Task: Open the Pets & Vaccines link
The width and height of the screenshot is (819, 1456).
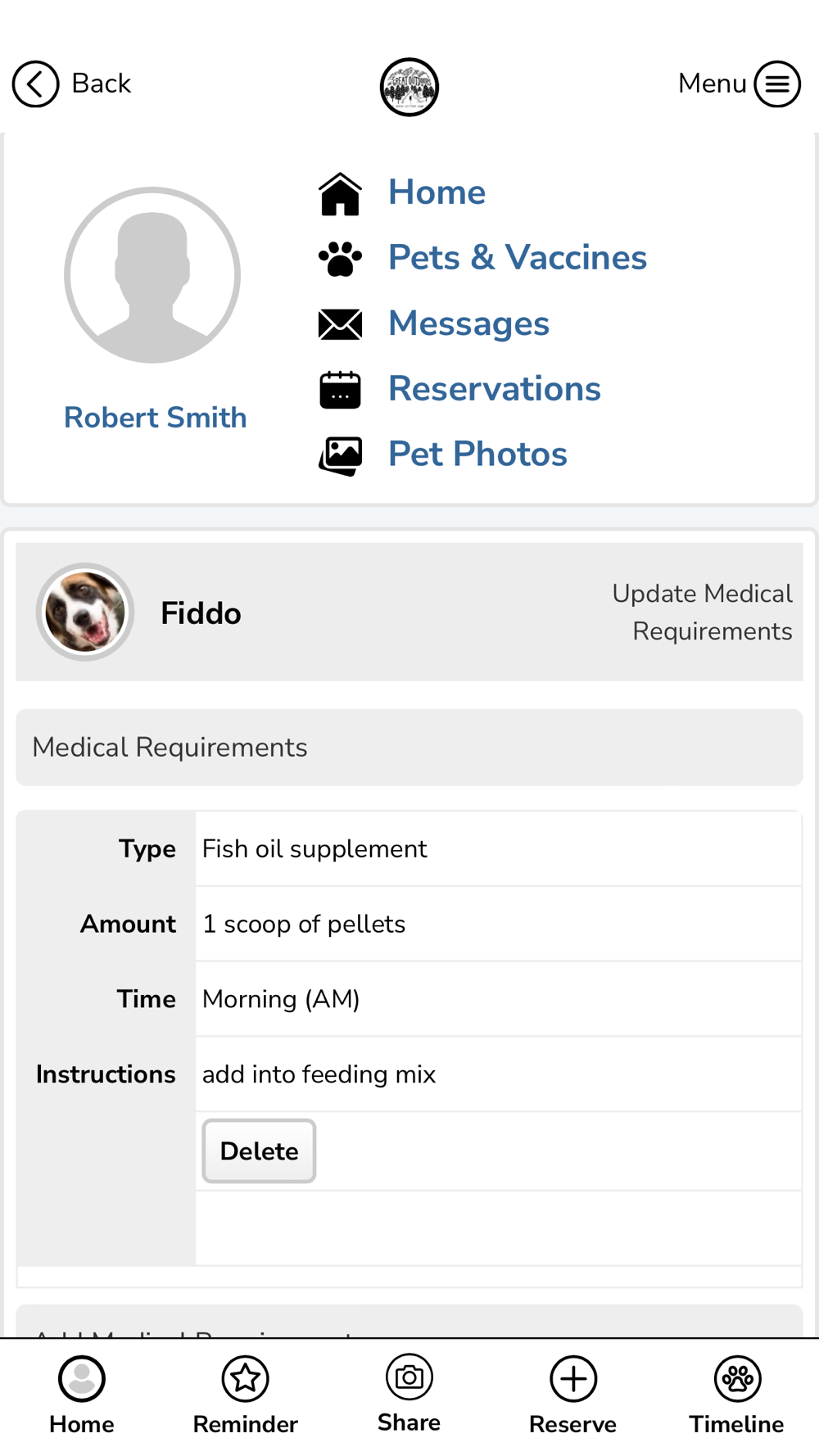Action: click(x=518, y=258)
